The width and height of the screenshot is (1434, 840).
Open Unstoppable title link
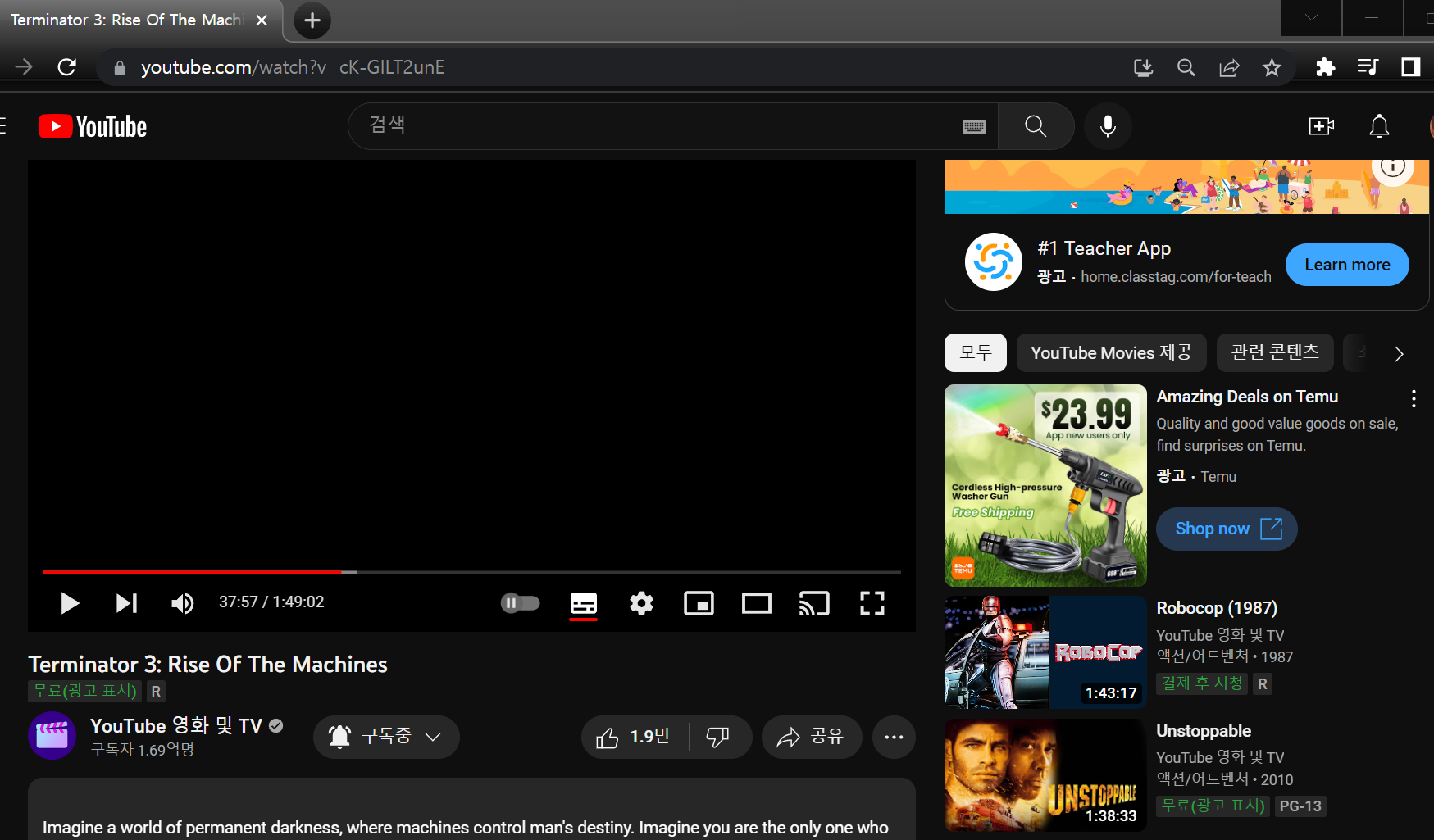1204,731
